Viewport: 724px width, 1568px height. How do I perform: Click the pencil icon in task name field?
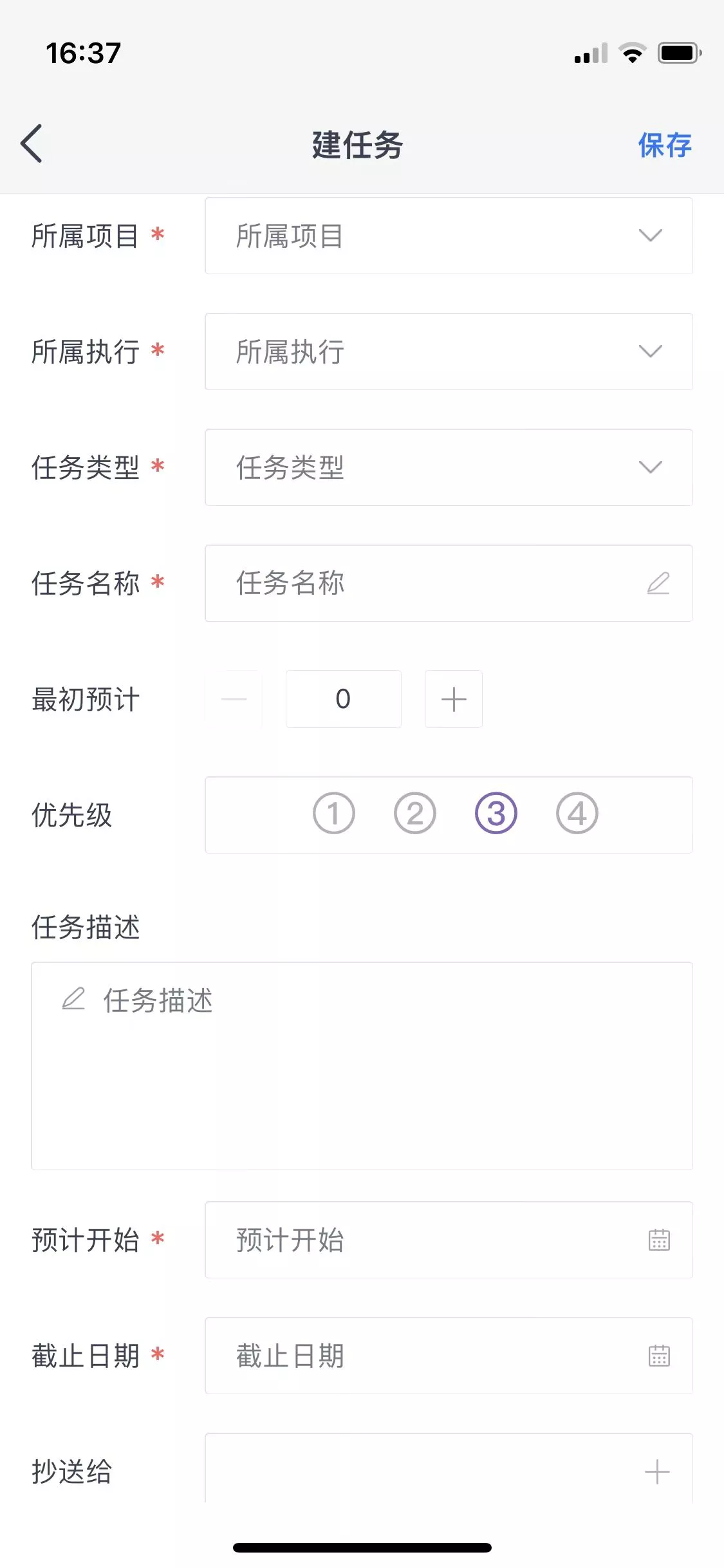click(x=658, y=583)
